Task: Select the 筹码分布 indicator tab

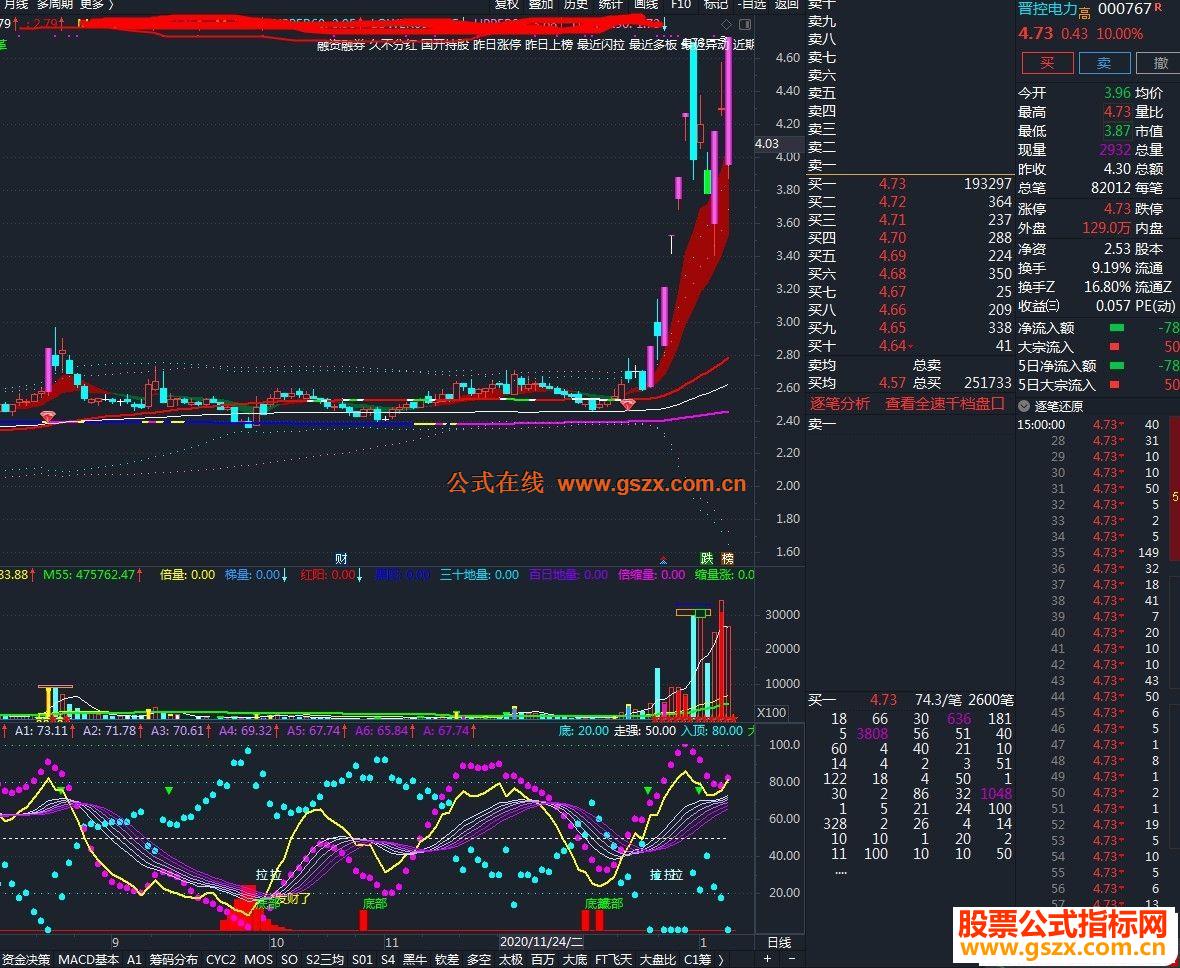Action: click(x=174, y=960)
